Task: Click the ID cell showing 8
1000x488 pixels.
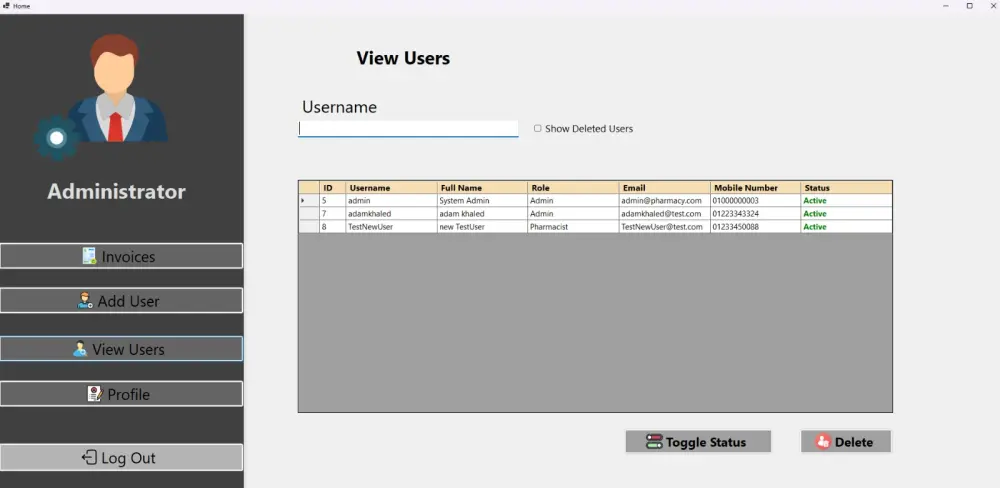Action: coord(332,226)
